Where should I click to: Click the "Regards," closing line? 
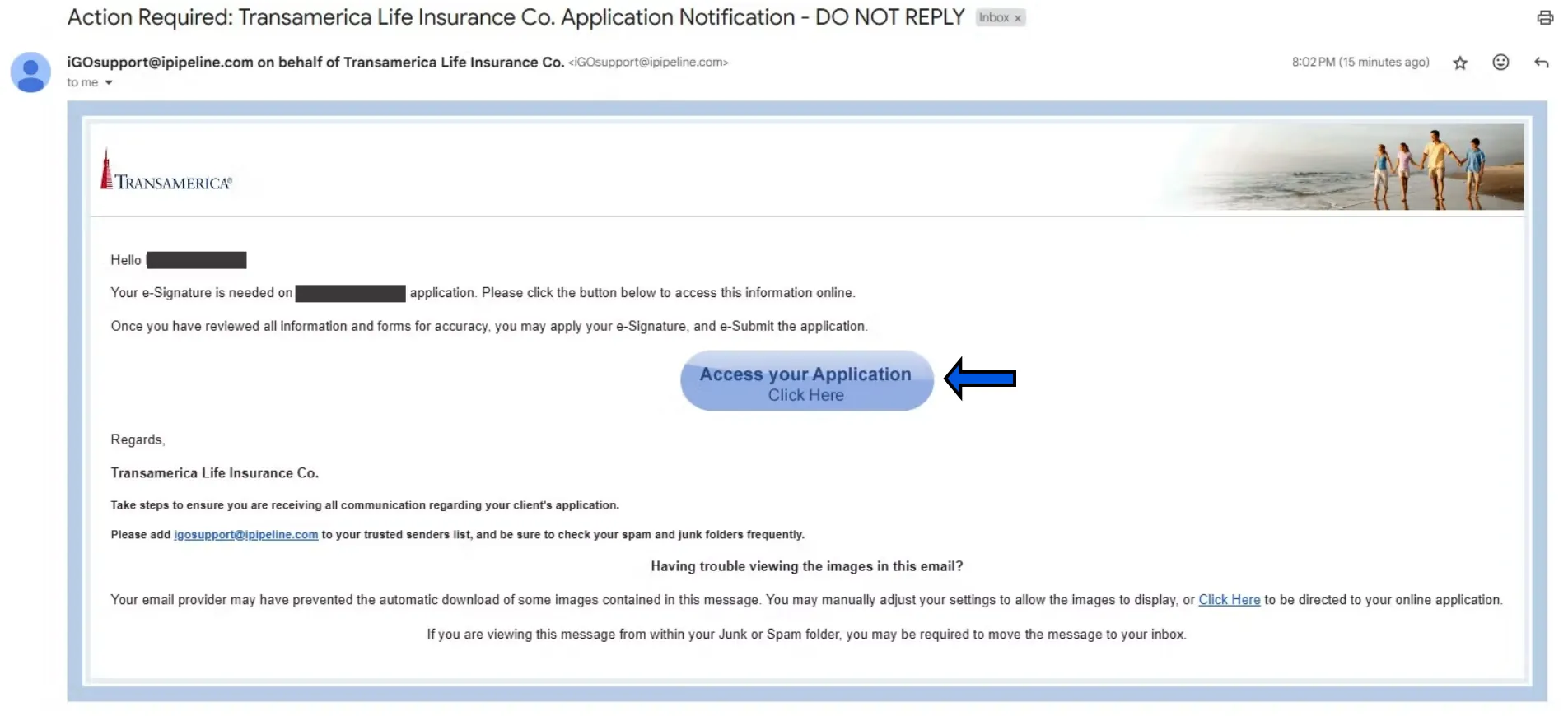(138, 440)
